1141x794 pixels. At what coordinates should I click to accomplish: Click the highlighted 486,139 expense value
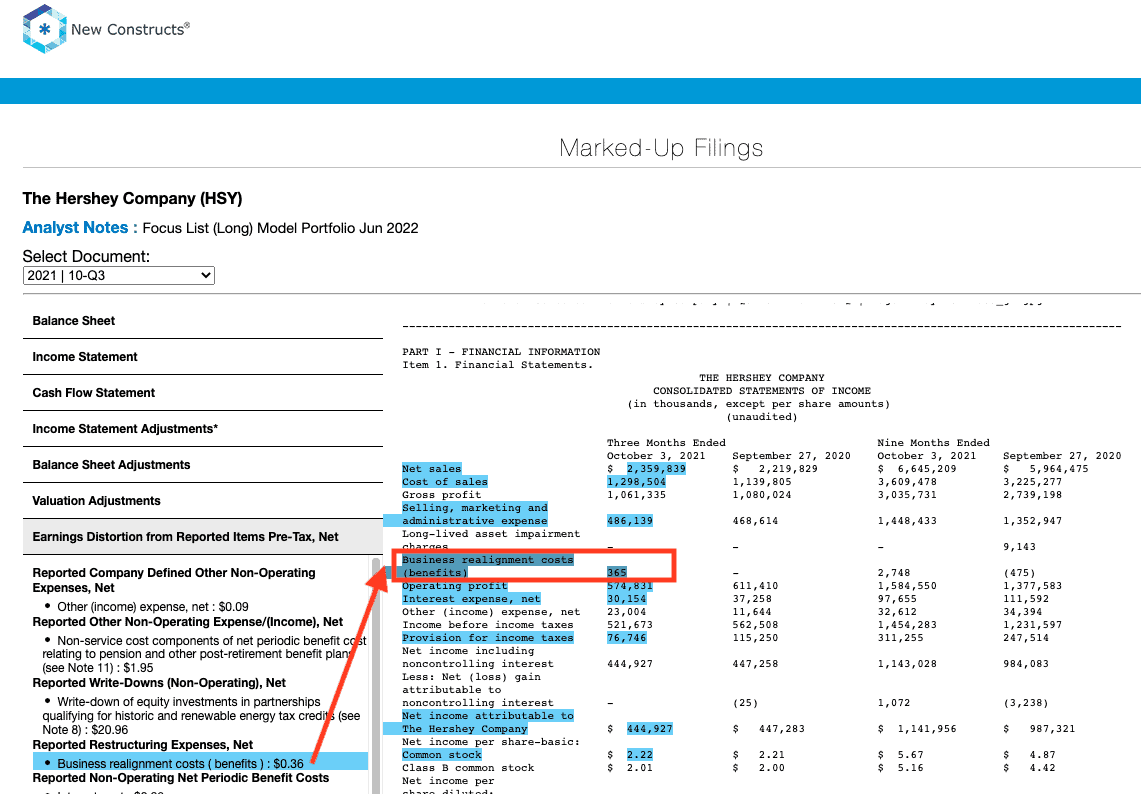pos(629,521)
